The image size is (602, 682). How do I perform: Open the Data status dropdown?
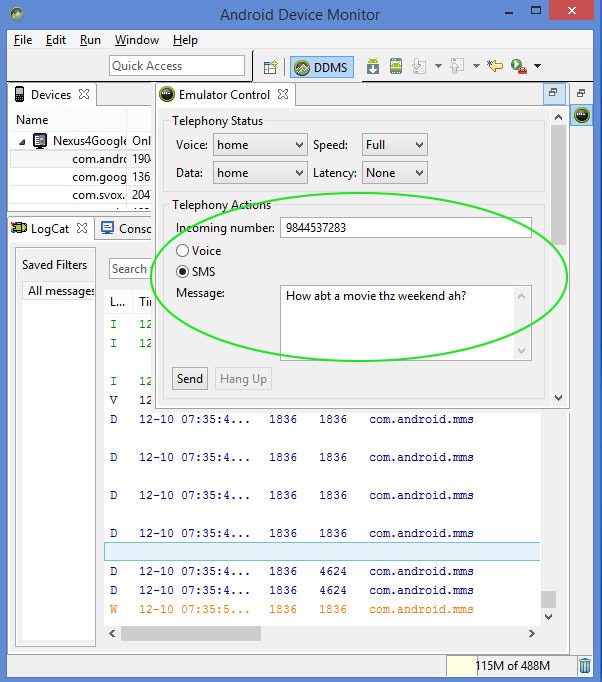tap(260, 173)
